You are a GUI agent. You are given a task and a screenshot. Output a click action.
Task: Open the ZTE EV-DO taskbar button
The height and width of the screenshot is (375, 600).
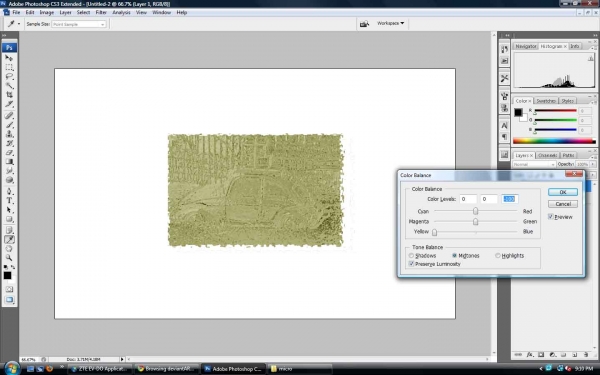point(100,369)
